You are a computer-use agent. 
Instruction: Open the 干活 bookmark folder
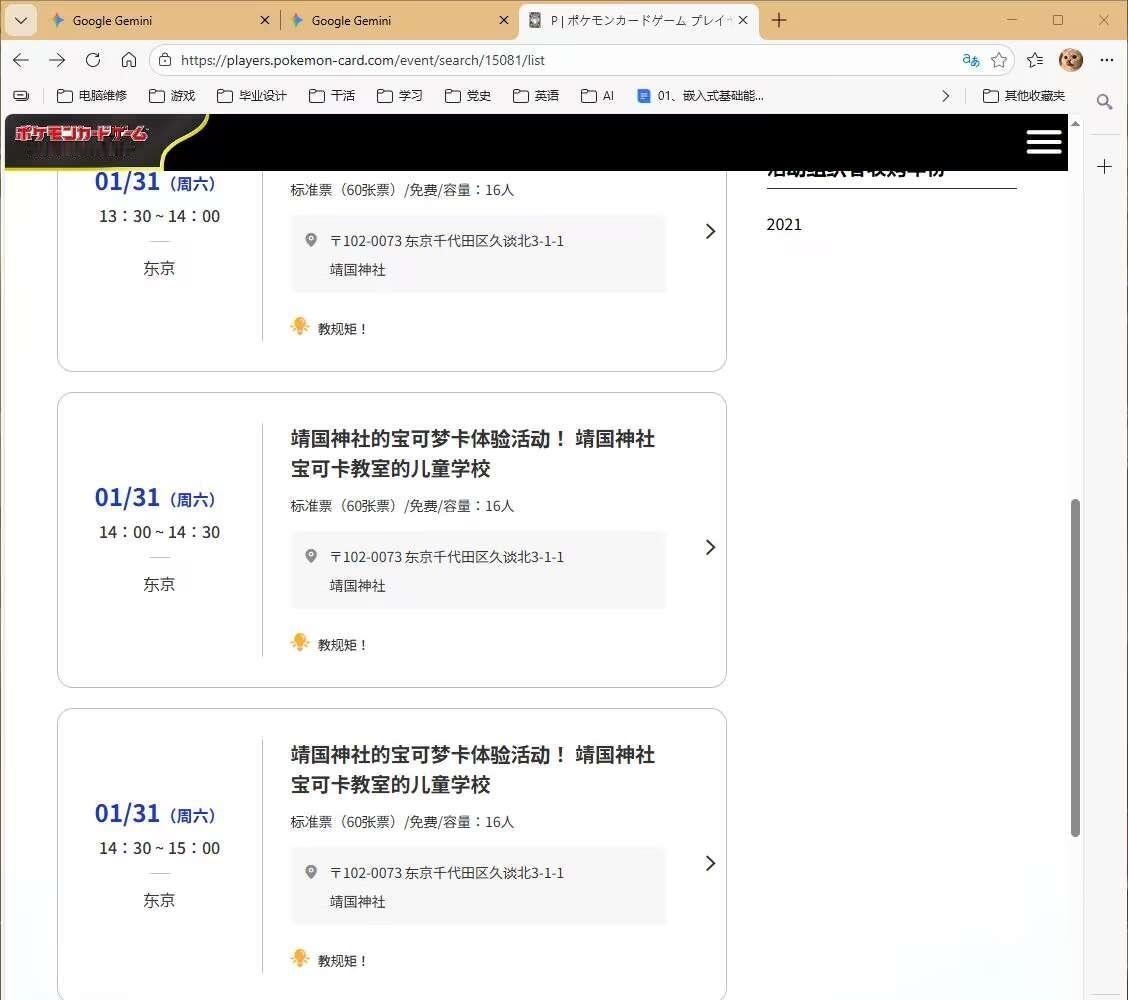click(x=332, y=96)
